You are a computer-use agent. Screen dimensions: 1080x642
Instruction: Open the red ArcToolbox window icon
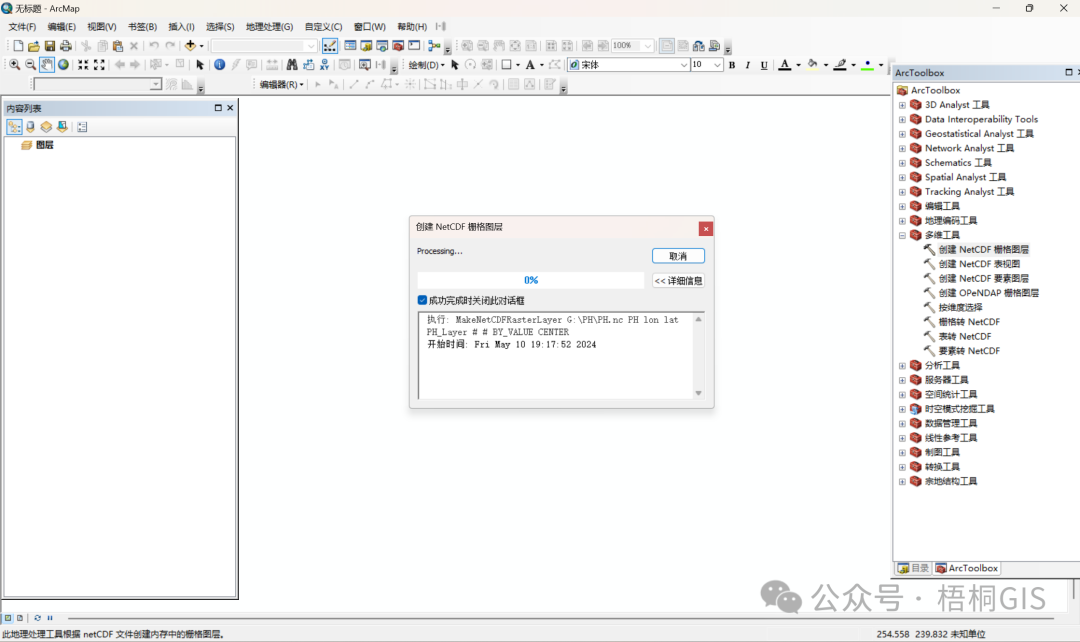pos(397,46)
